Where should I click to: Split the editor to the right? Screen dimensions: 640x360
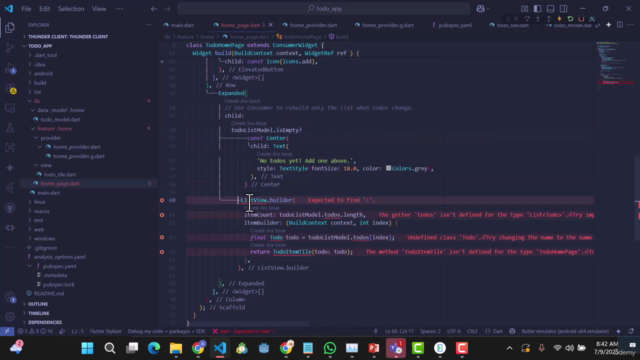tap(620, 25)
